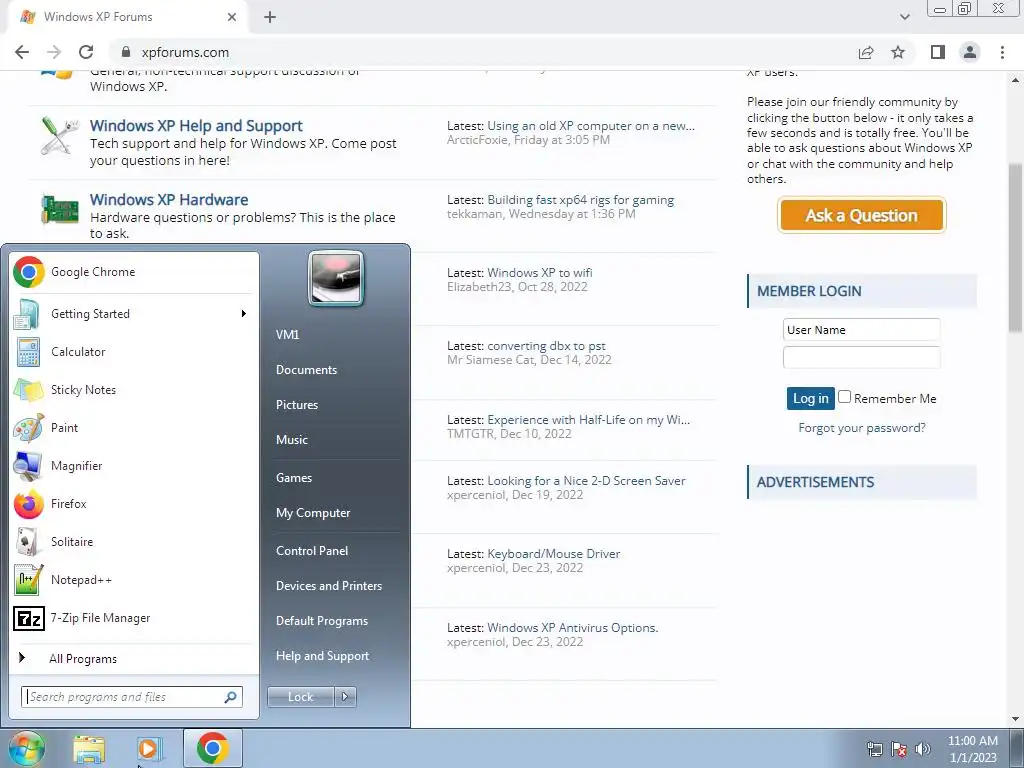Launch Solitaire from the Start menu

pyautogui.click(x=135, y=541)
